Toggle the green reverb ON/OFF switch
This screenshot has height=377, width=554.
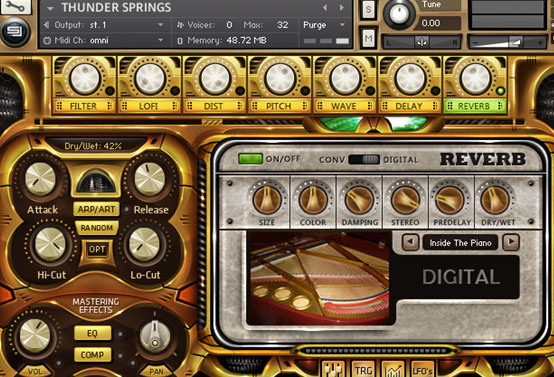pyautogui.click(x=250, y=159)
